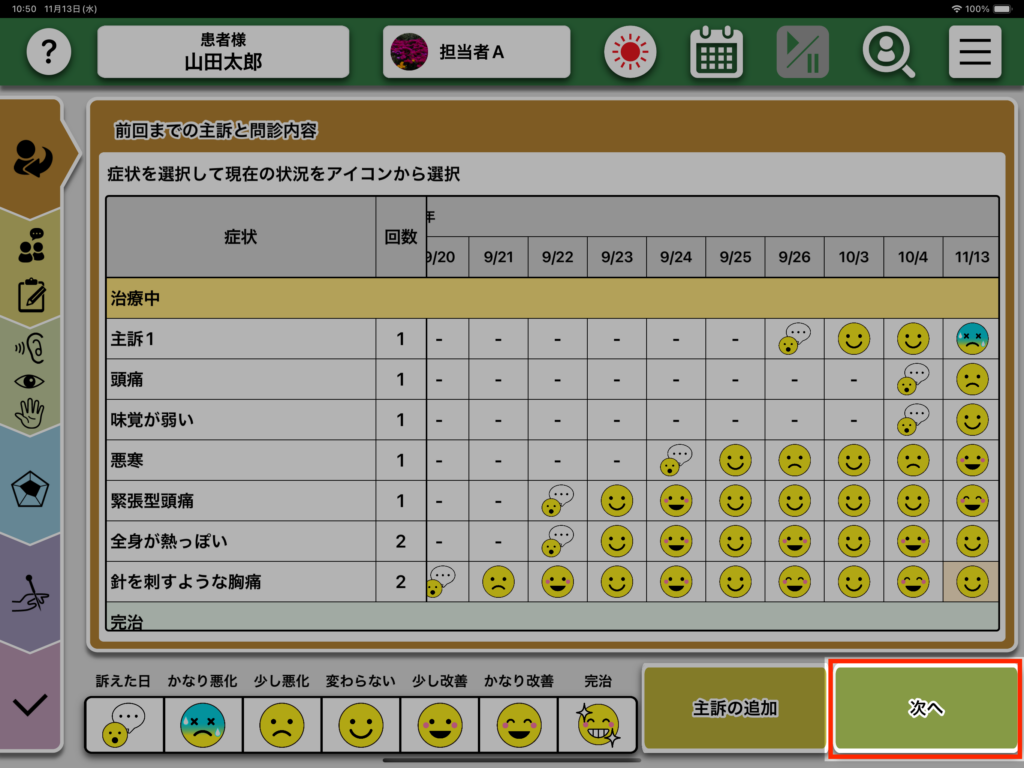Select the '完治' sparkling face icon

(x=597, y=724)
